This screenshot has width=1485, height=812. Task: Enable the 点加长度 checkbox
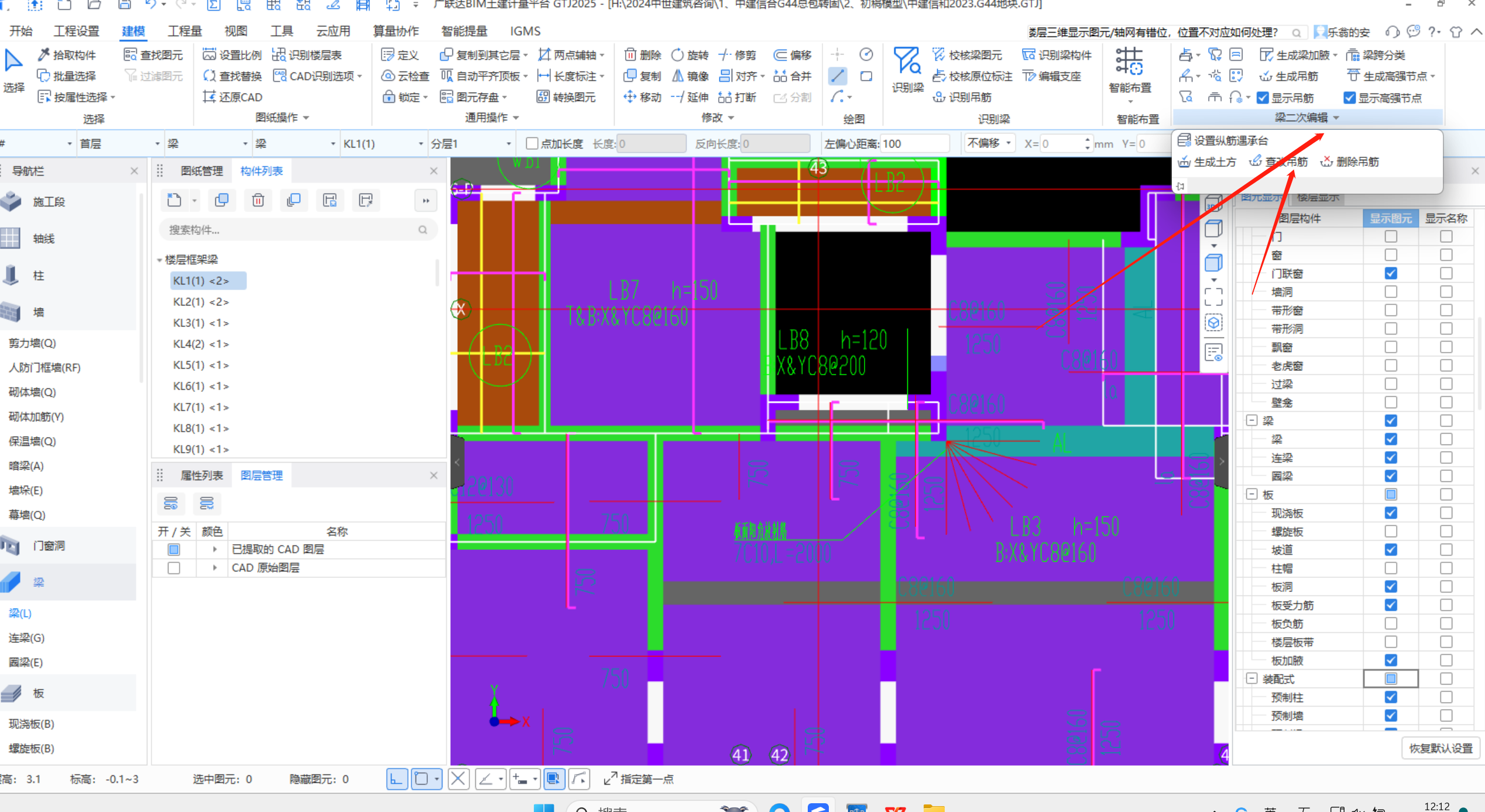(531, 143)
